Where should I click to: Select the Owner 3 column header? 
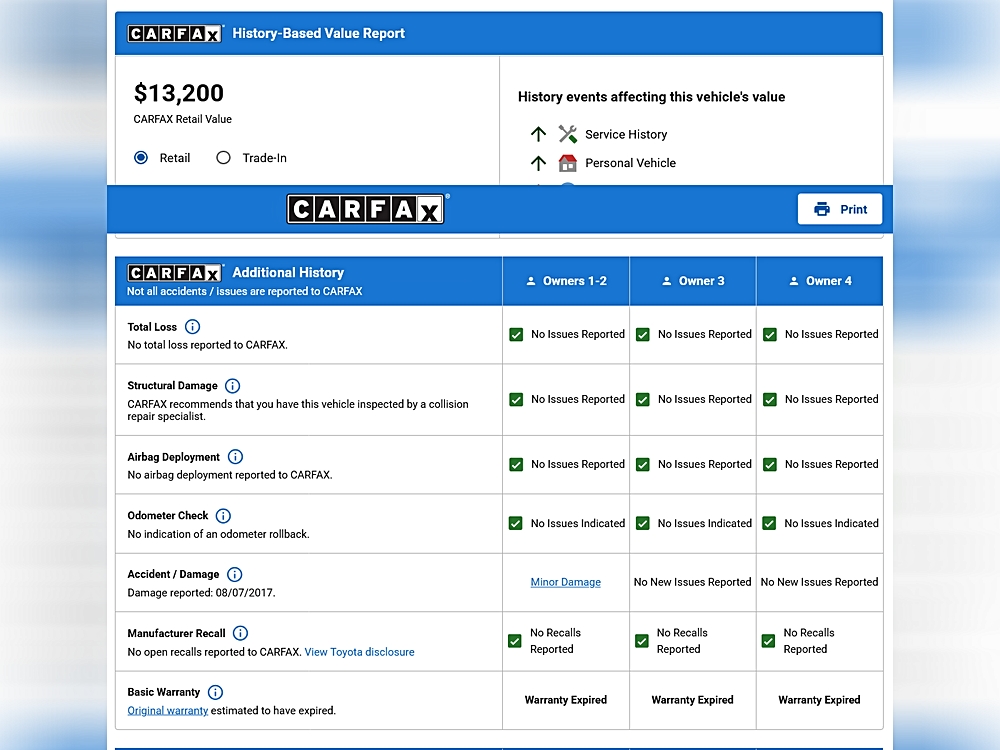pyautogui.click(x=693, y=281)
